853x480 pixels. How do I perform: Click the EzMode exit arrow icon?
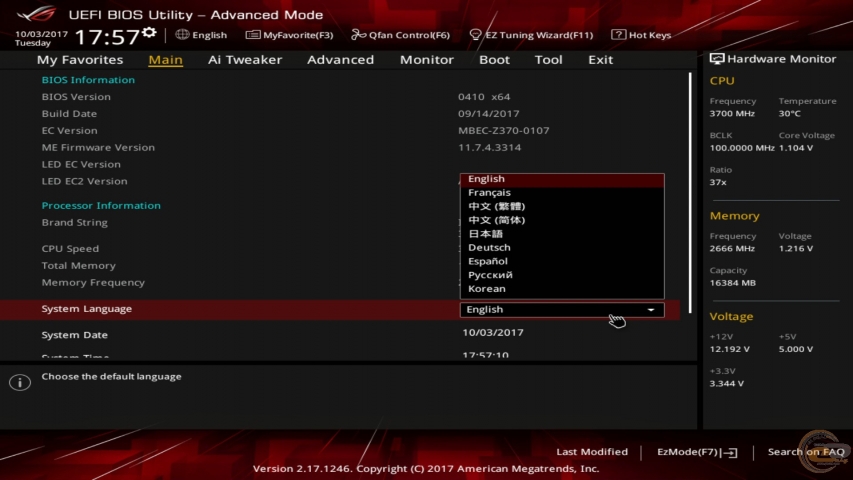[x=730, y=452]
